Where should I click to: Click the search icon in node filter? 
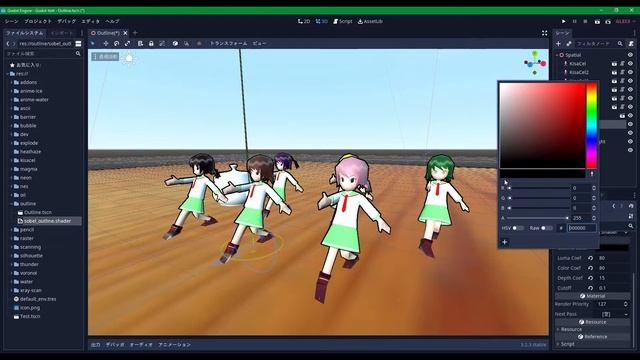point(620,43)
